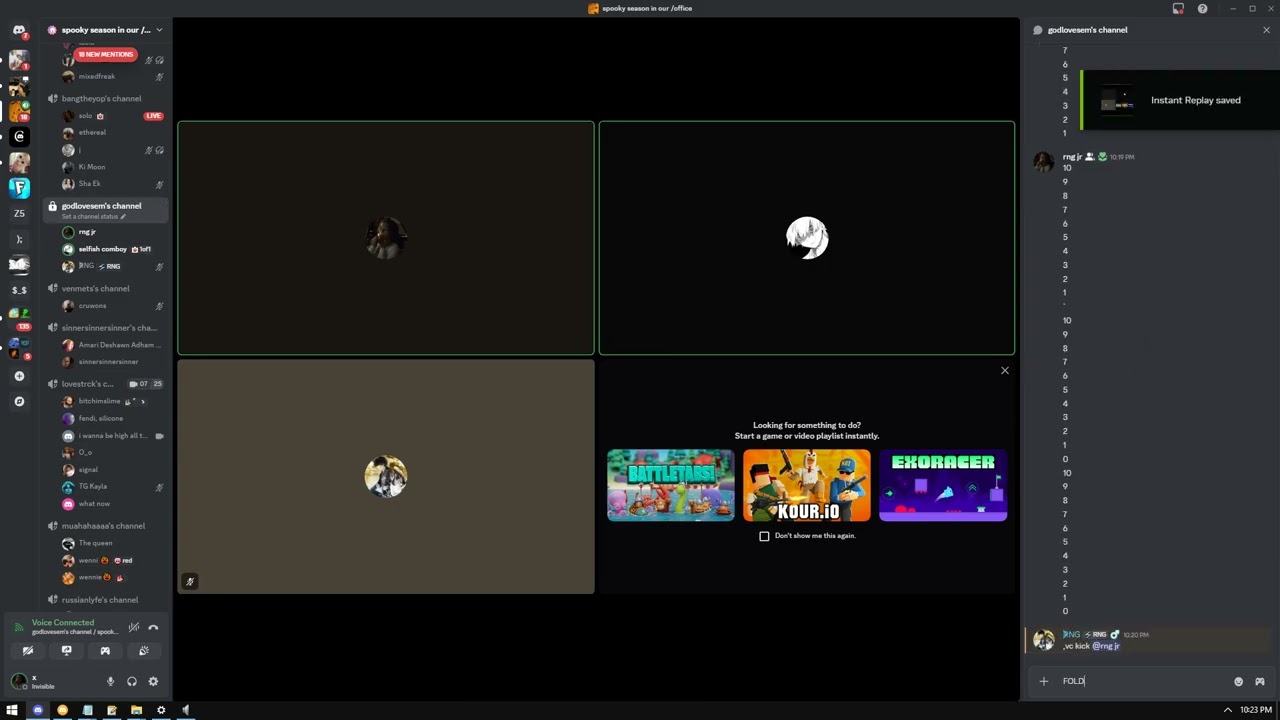
Task: Select user what now in voice list
Action: (x=94, y=504)
